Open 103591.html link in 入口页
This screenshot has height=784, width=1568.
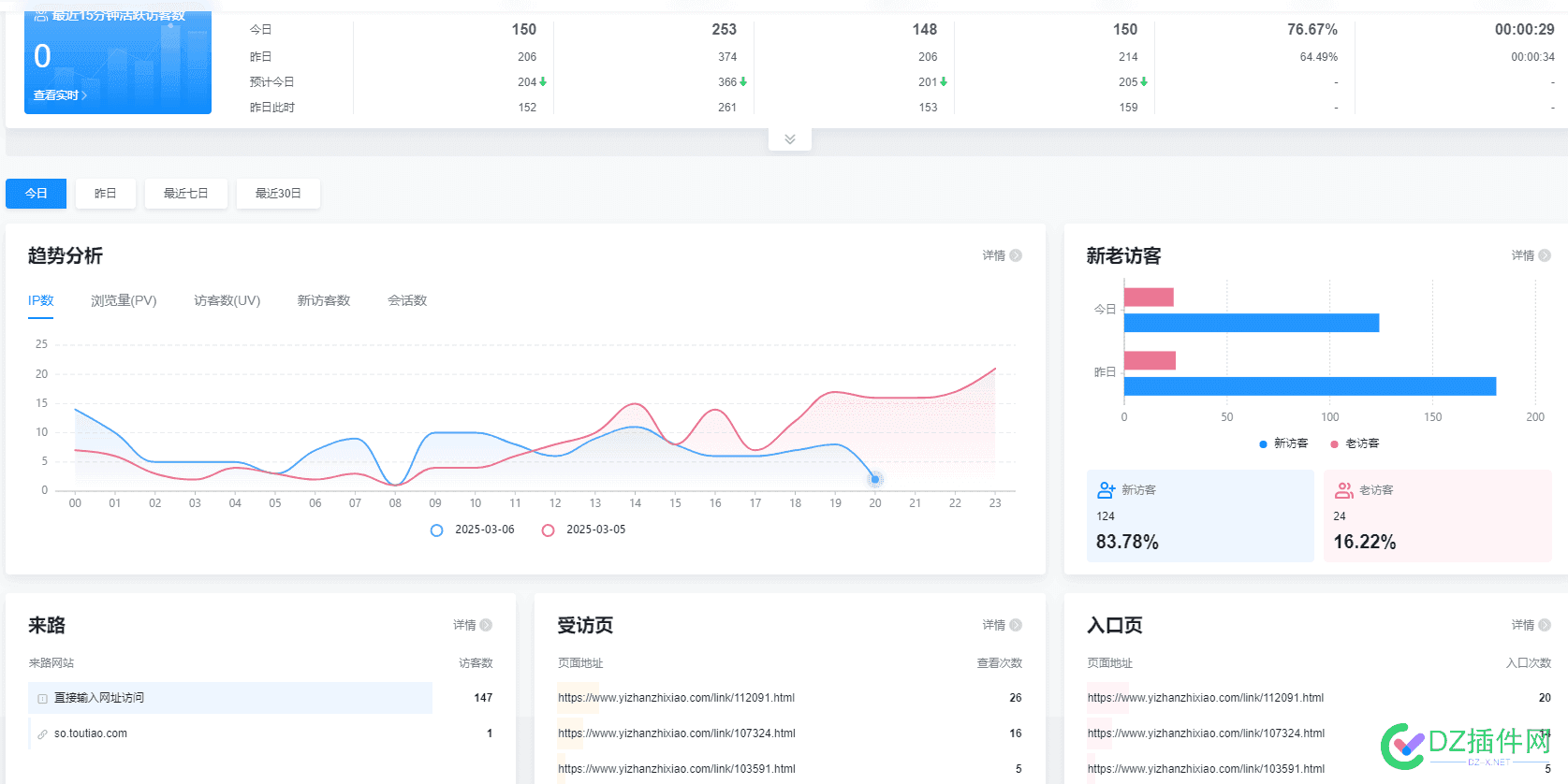[1206, 769]
